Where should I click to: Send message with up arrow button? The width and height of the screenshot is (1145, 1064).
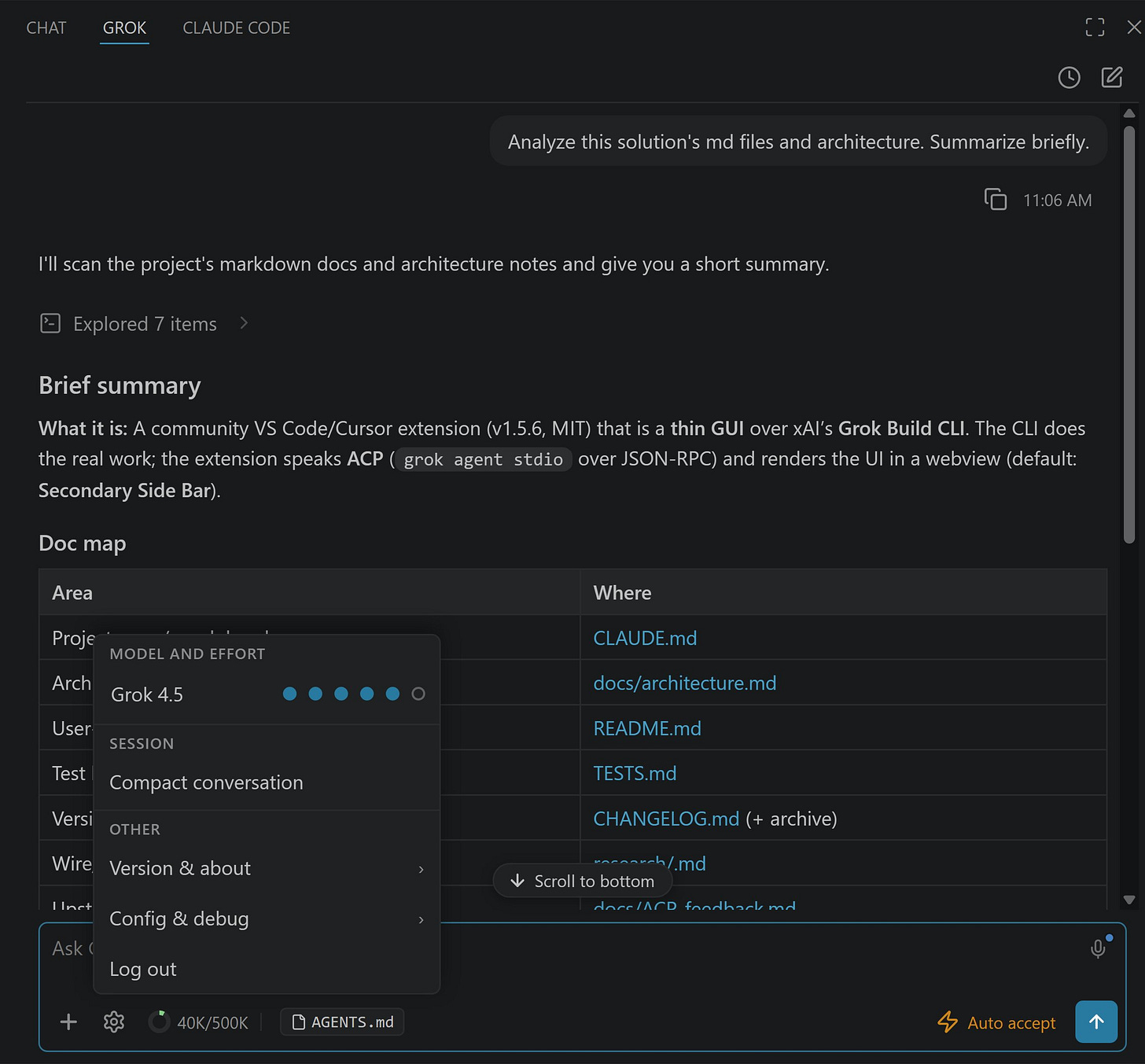[1096, 1022]
